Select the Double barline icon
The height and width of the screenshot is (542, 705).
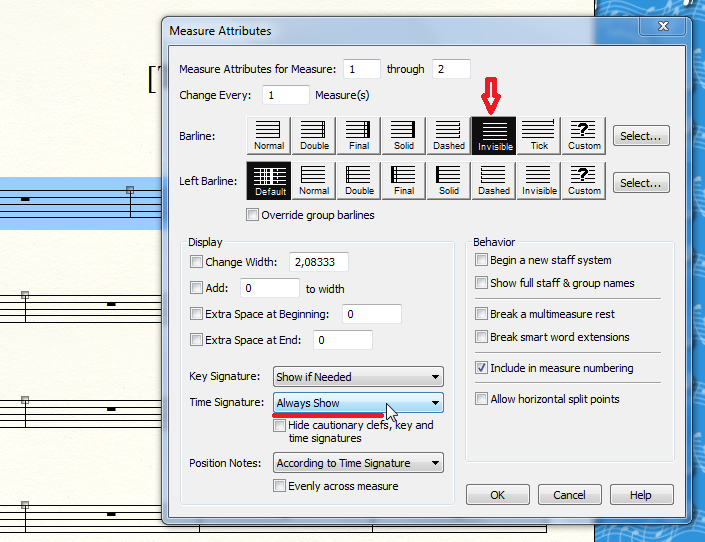tap(314, 135)
